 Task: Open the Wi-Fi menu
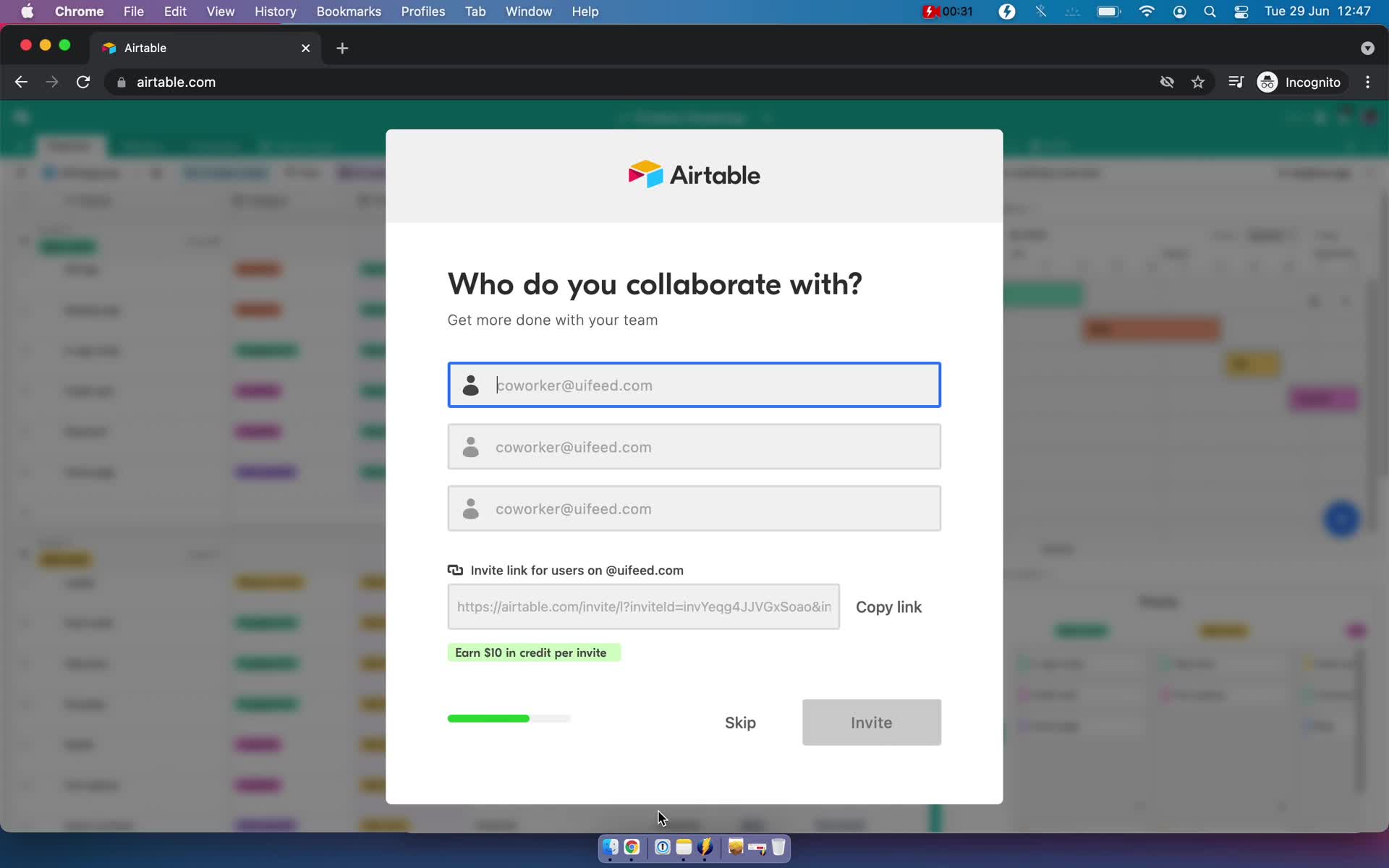[x=1147, y=12]
